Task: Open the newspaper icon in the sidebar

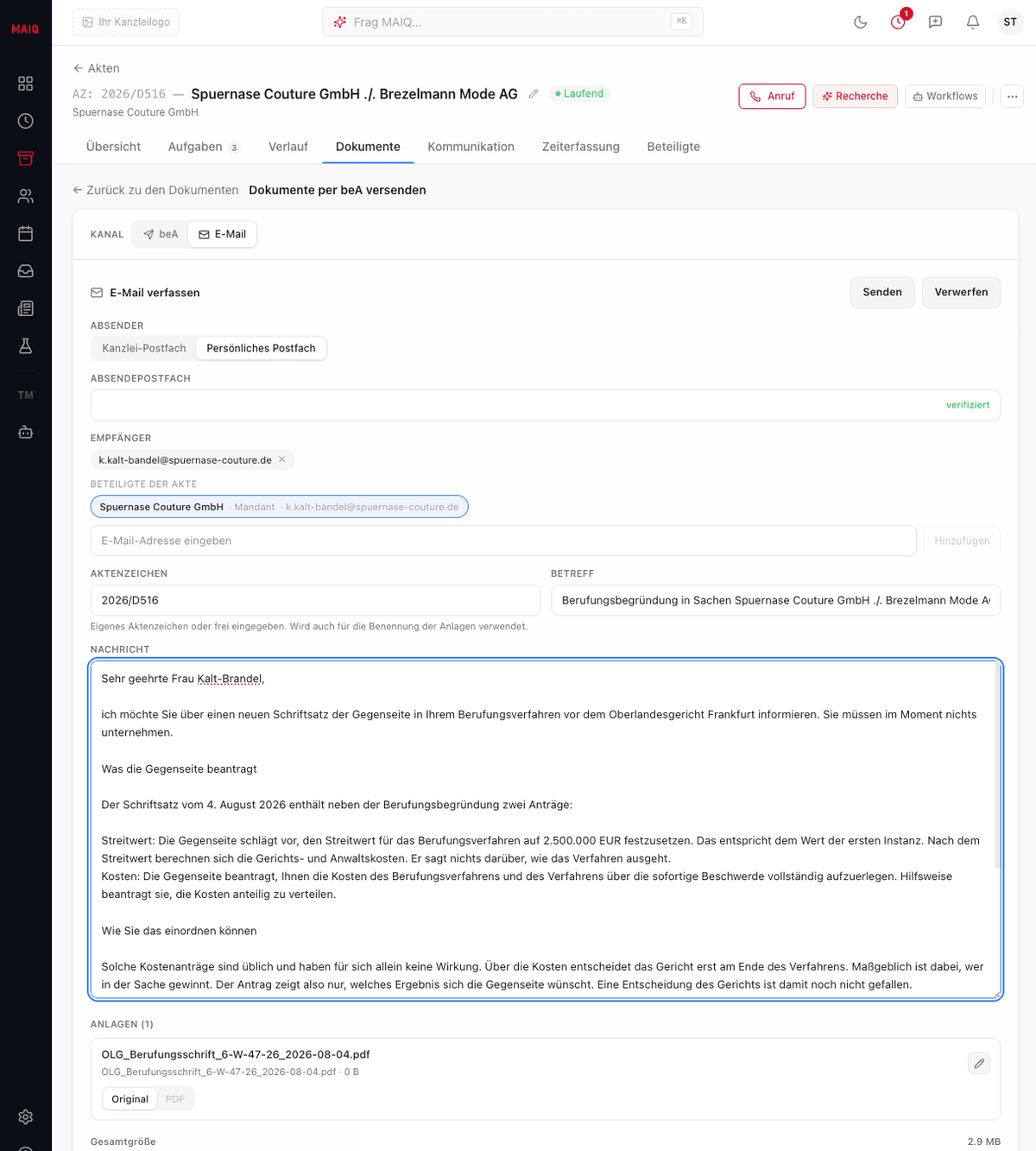Action: (26, 308)
